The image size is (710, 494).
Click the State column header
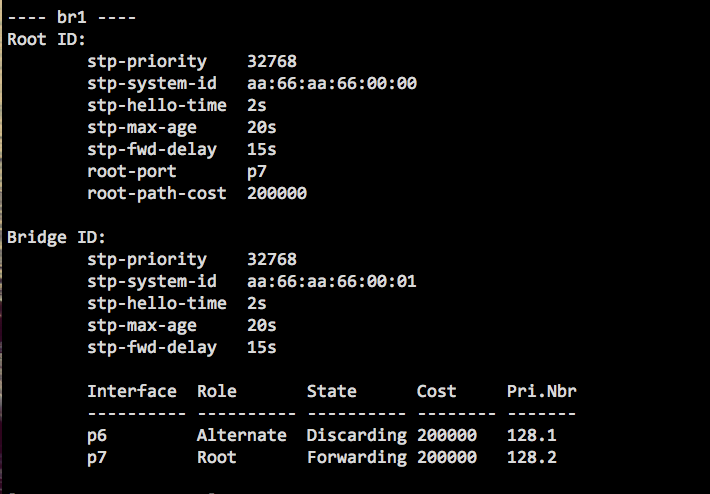pyautogui.click(x=331, y=391)
